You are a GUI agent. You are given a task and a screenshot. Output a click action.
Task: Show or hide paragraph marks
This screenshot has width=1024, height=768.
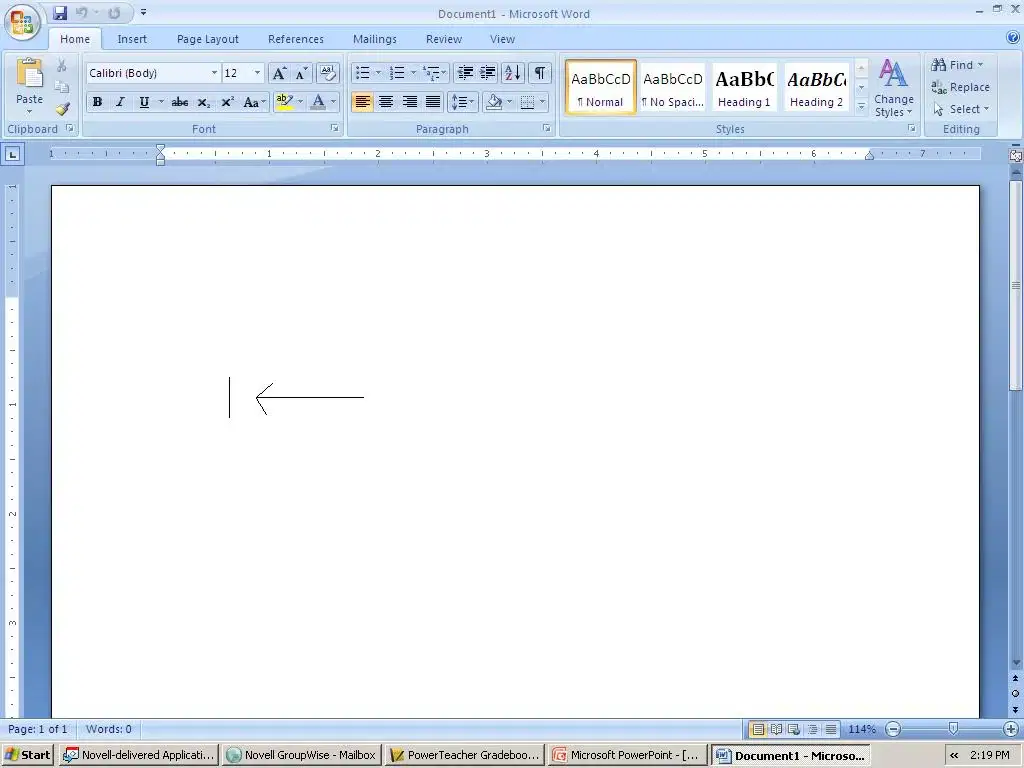coord(540,73)
